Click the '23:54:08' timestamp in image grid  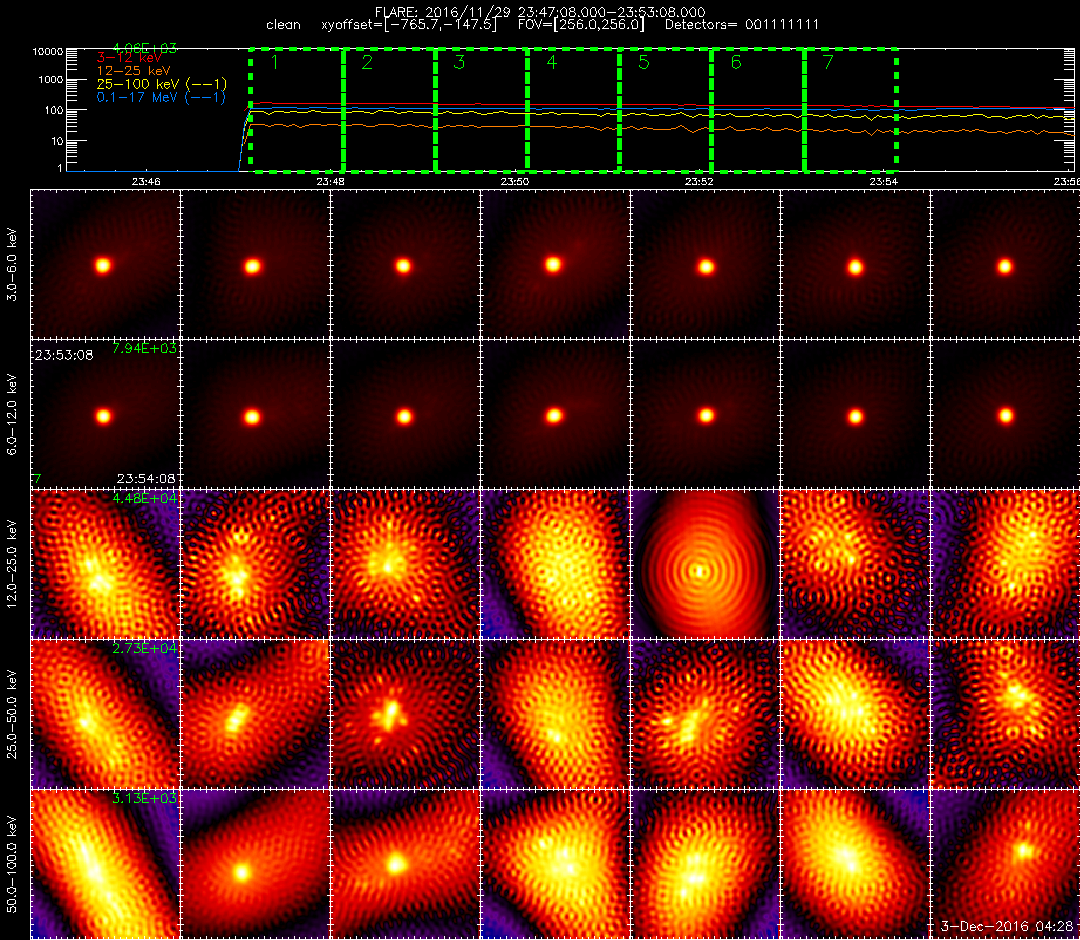tap(146, 479)
